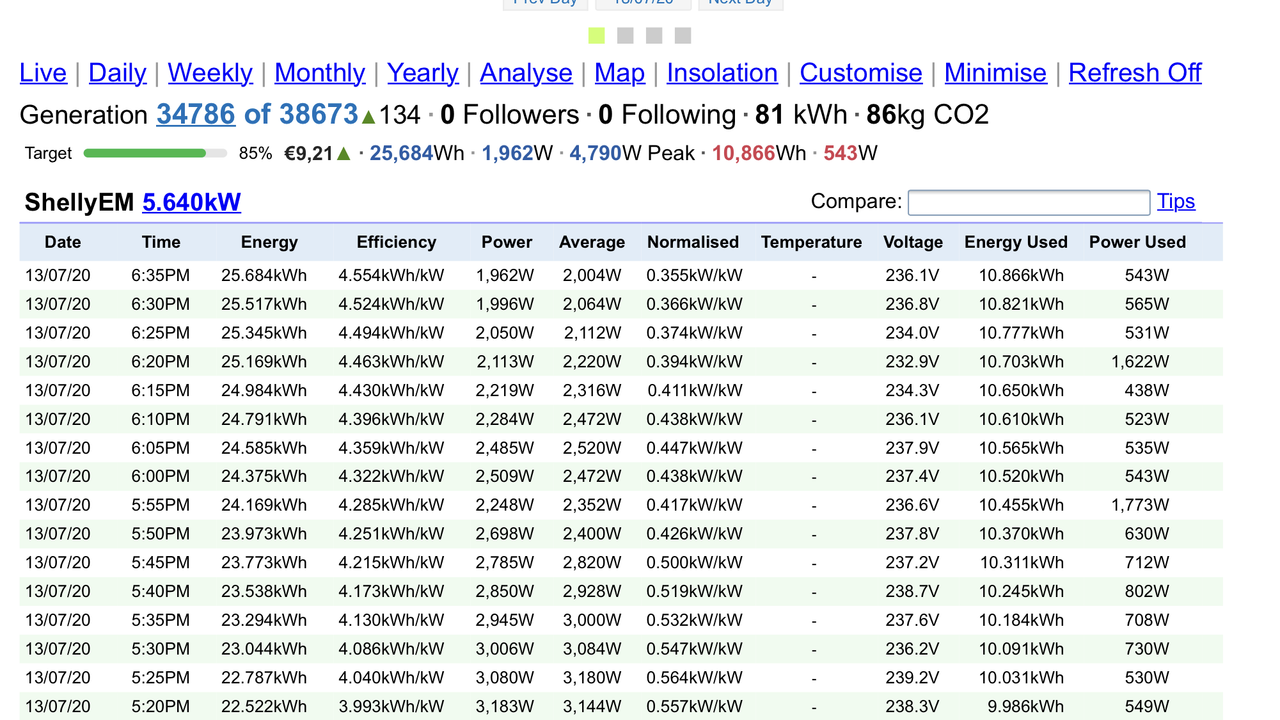Screen dimensions: 1280x720
Task: Click the green up arrow beside €9,21
Action: (344, 154)
